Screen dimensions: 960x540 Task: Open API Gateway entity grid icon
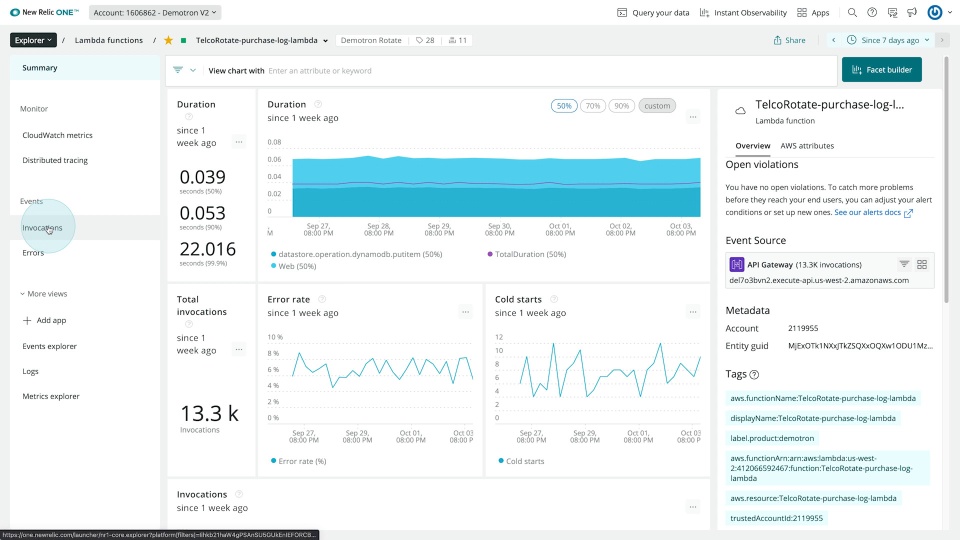point(922,264)
